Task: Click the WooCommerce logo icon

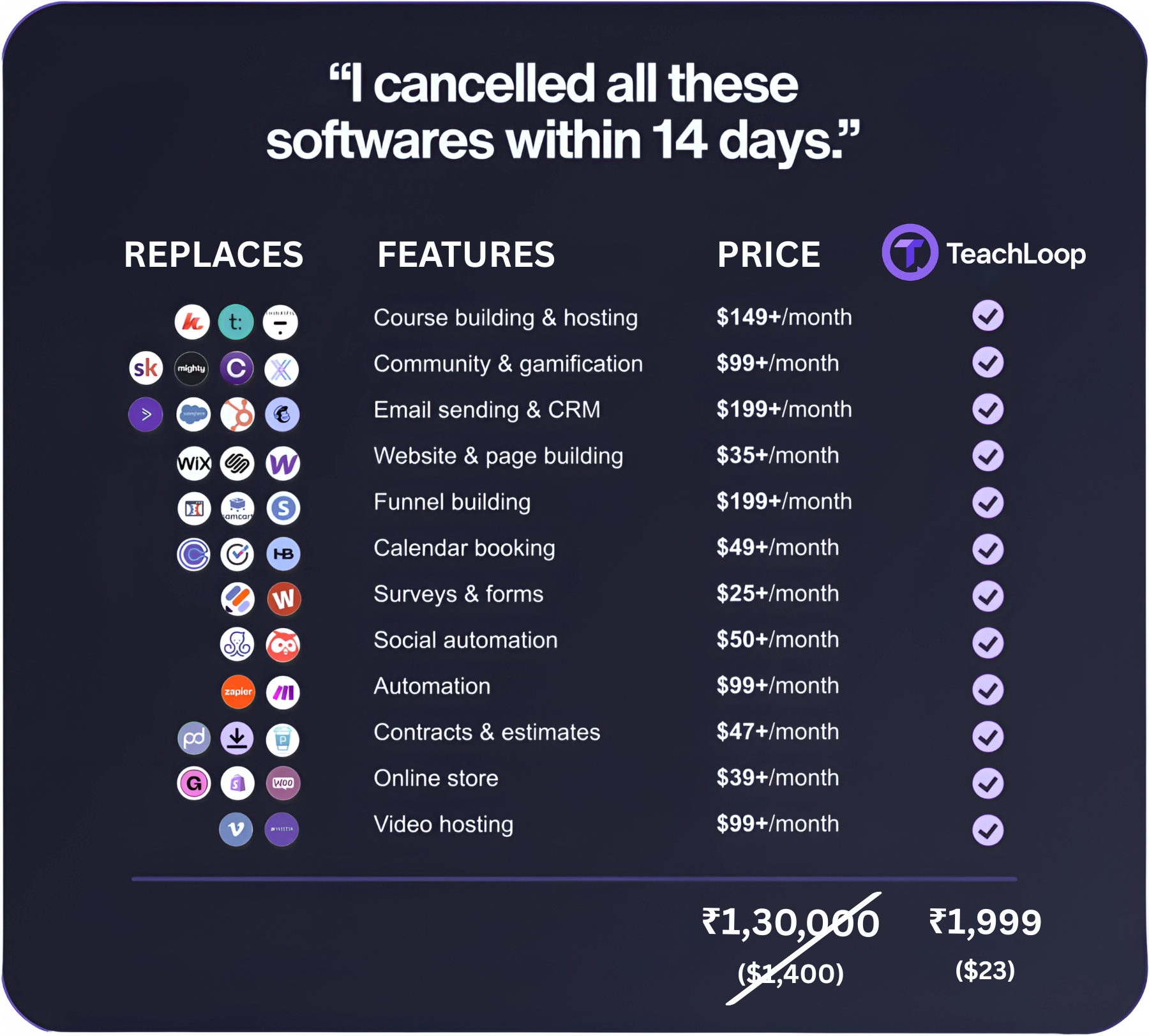Action: pyautogui.click(x=283, y=783)
